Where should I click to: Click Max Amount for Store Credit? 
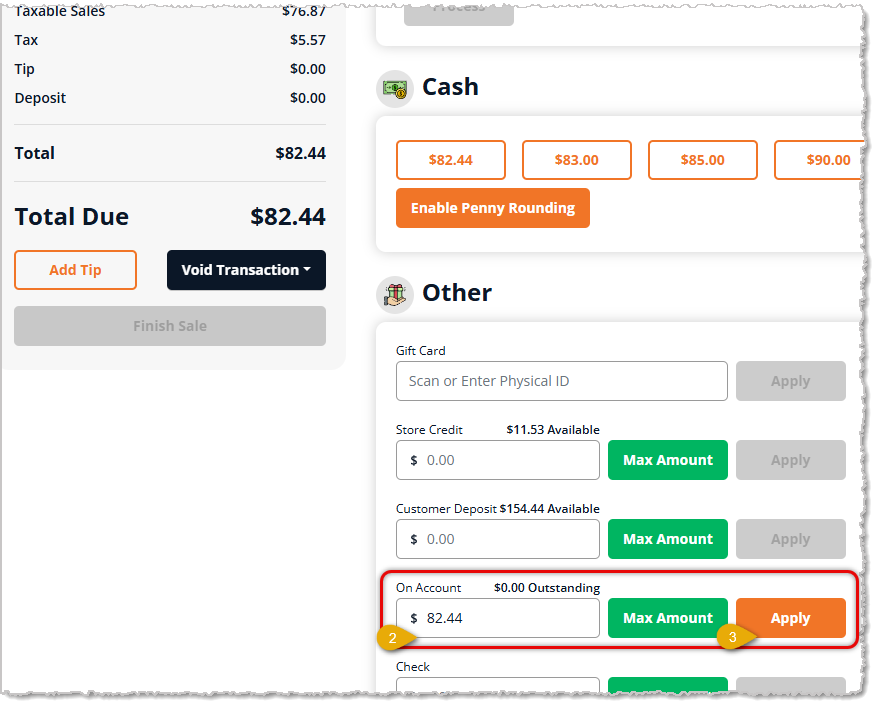tap(668, 460)
